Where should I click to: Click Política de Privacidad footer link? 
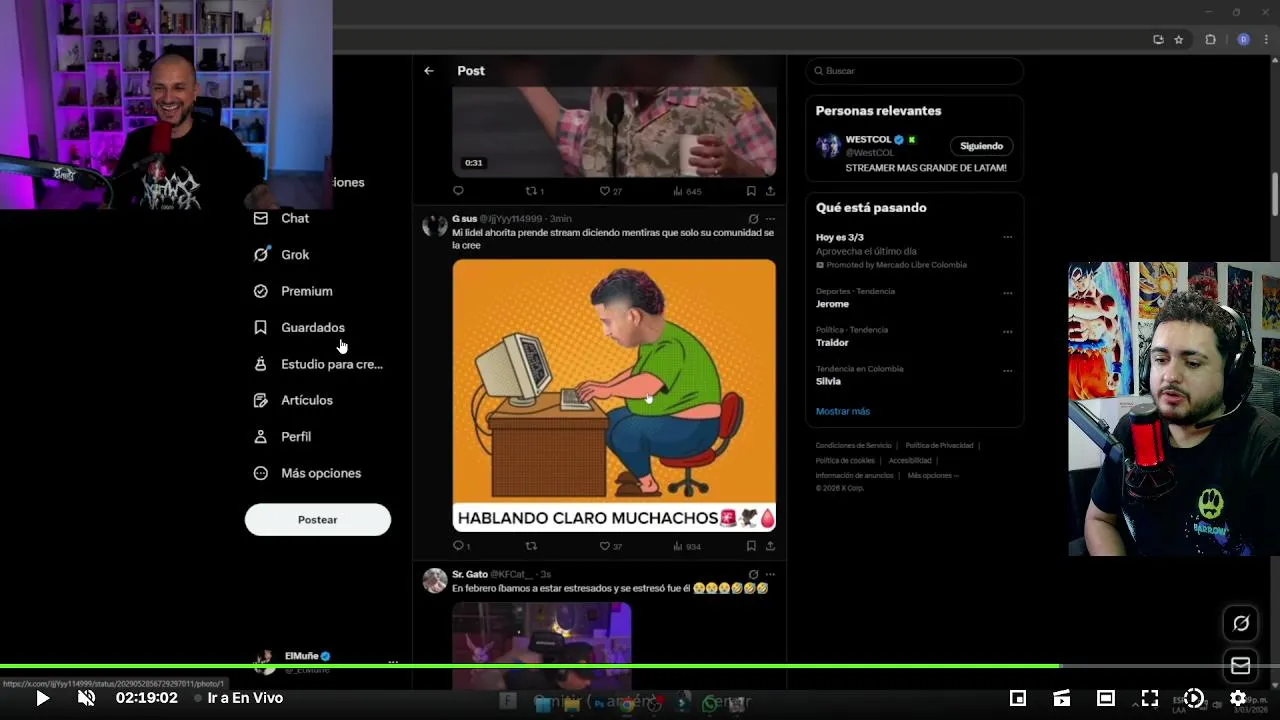click(x=939, y=446)
